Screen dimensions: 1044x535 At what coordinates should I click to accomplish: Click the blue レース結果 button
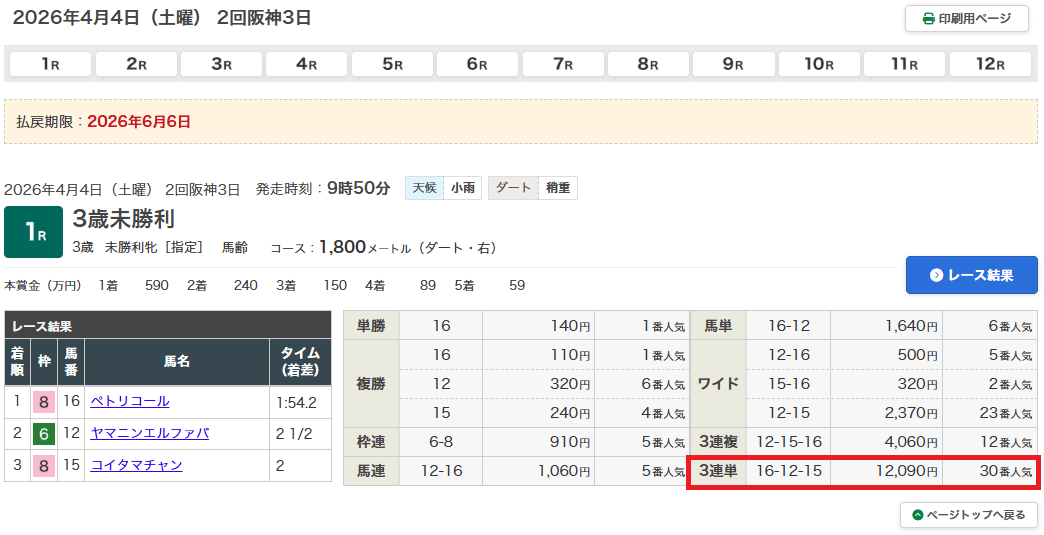(x=971, y=275)
